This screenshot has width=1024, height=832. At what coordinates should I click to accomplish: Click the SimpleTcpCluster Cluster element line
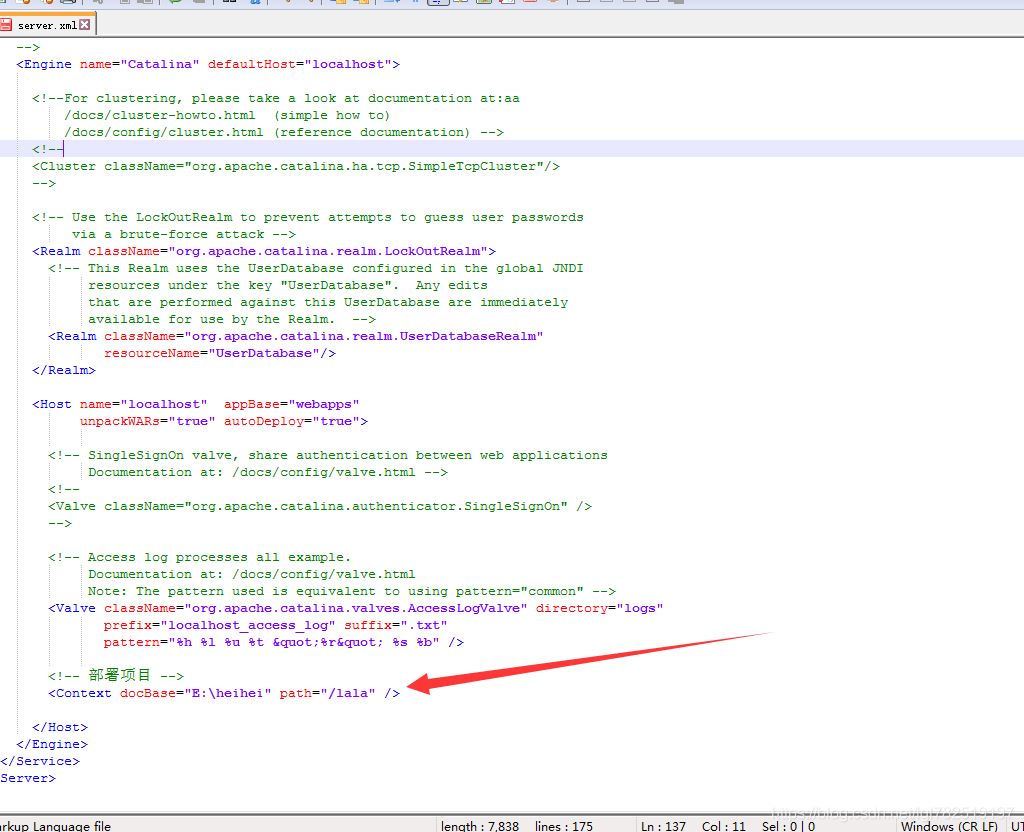(296, 166)
